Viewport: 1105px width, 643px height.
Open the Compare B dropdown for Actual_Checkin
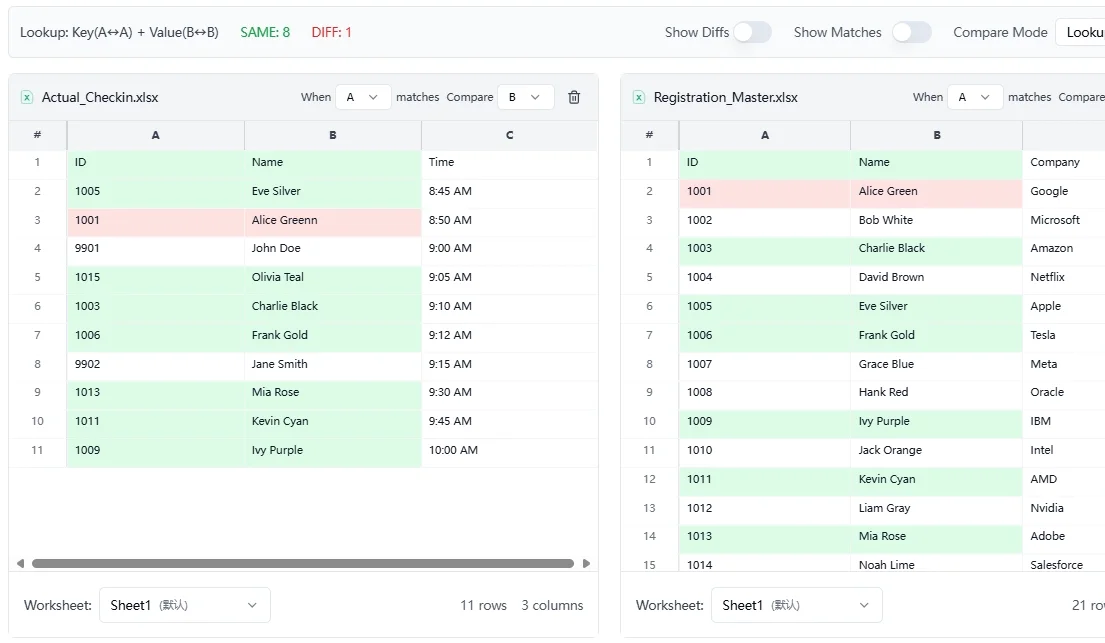(x=526, y=97)
